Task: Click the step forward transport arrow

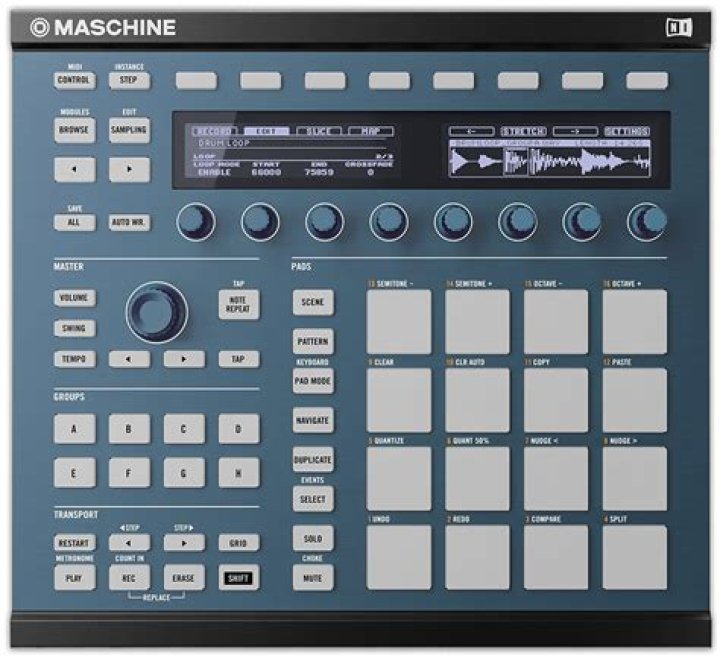Action: [184, 543]
